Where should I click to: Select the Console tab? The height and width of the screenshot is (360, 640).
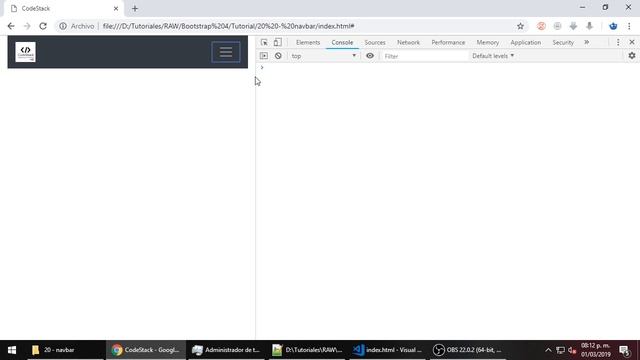coord(342,42)
